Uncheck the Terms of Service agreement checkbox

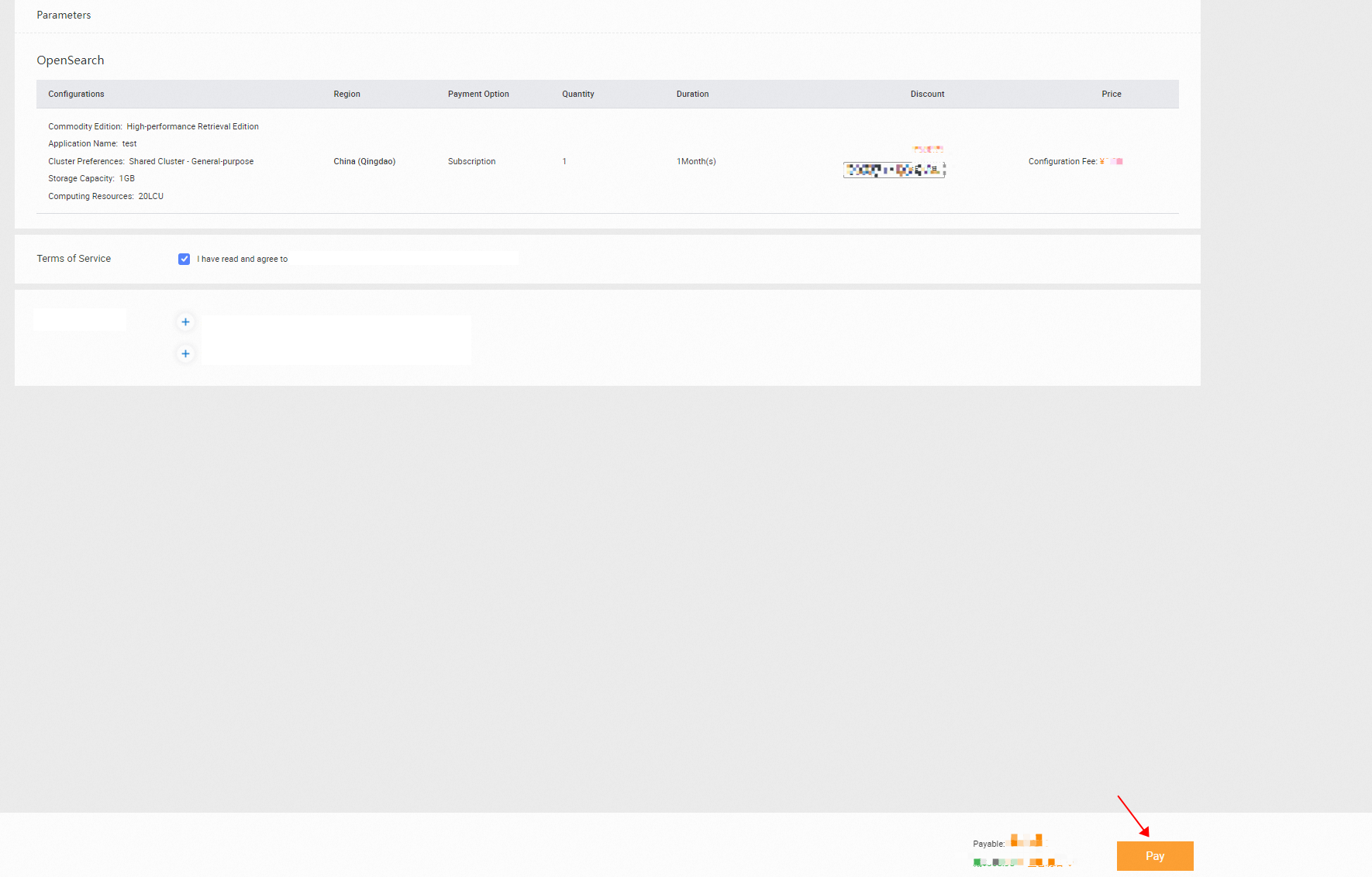click(184, 259)
